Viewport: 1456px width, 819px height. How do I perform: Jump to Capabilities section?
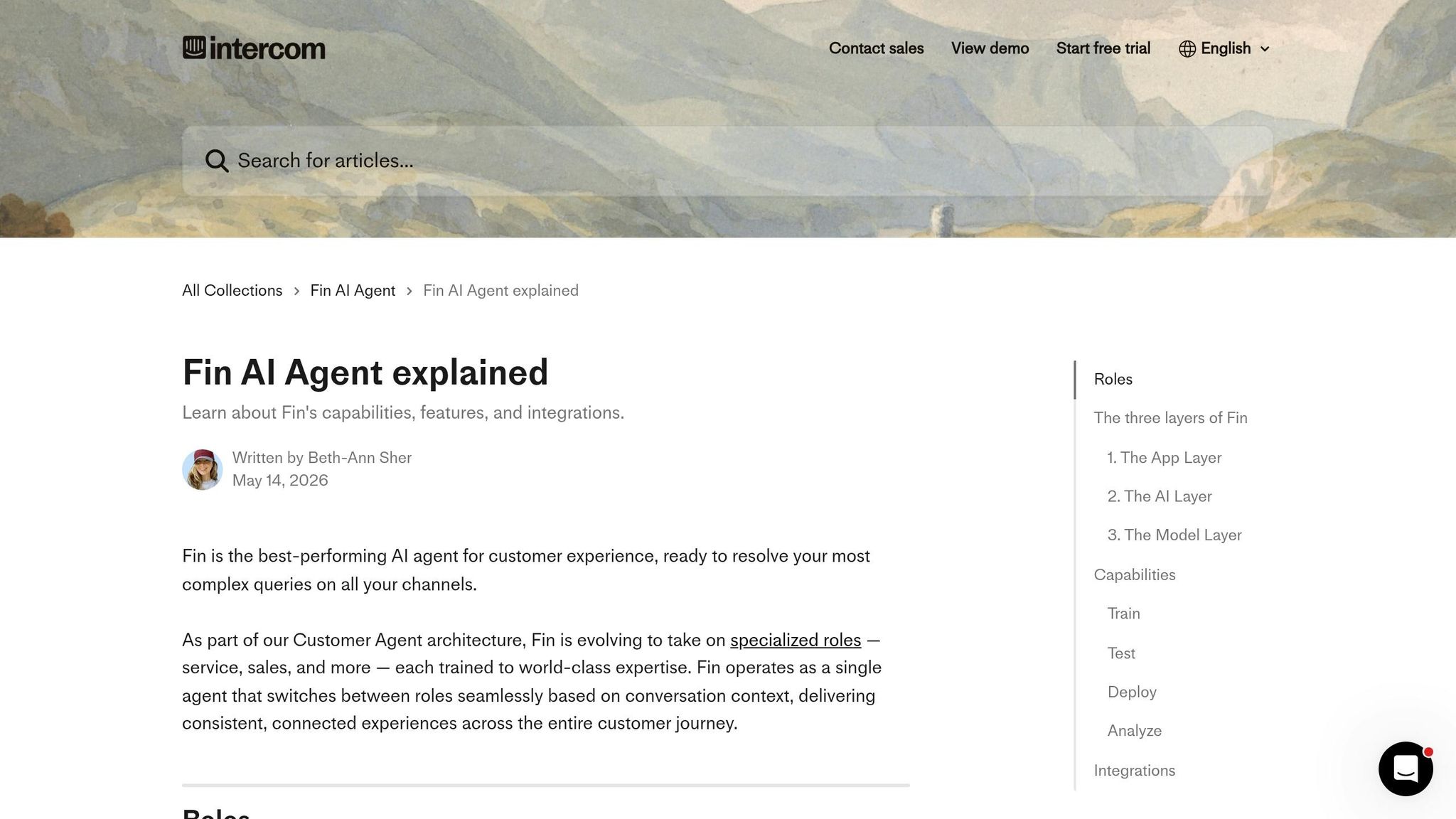1134,574
